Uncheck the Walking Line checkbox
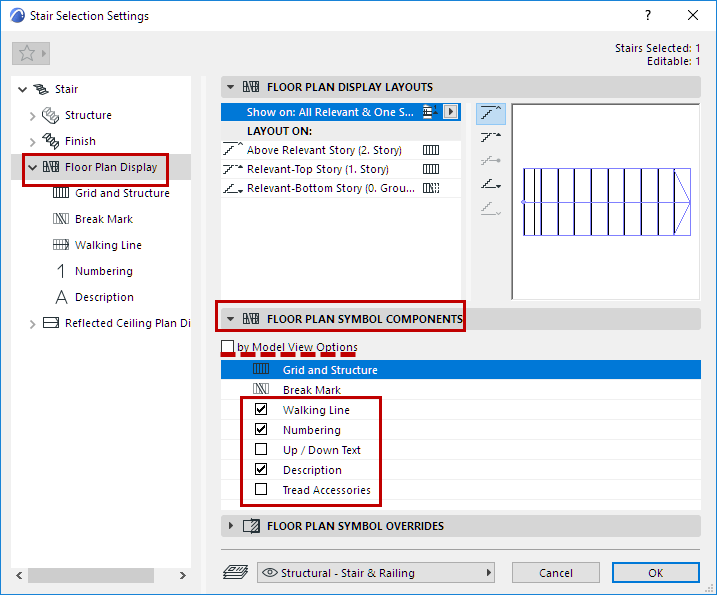 coord(261,409)
